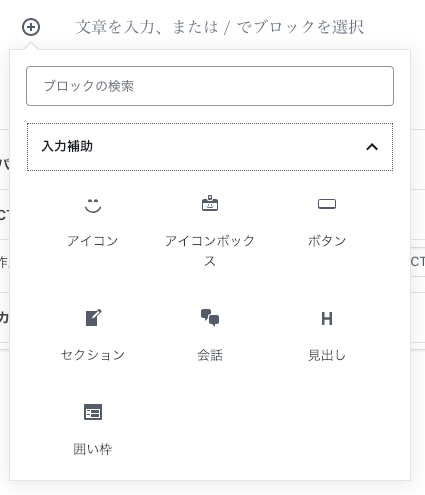
Task: Insert the アイコンボックス badge icon block
Action: tap(210, 203)
